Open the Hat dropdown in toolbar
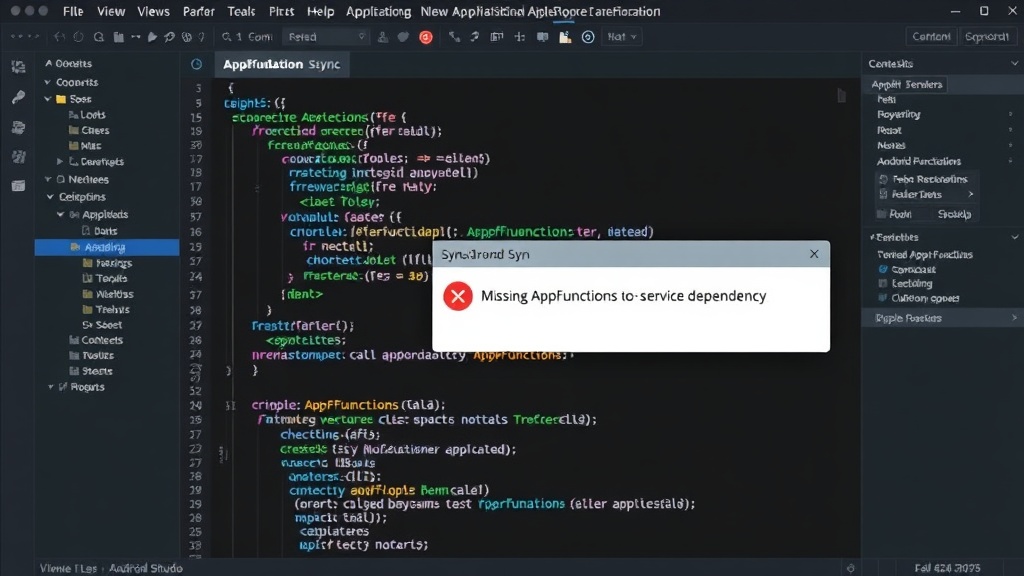This screenshot has width=1024, height=576. (622, 37)
